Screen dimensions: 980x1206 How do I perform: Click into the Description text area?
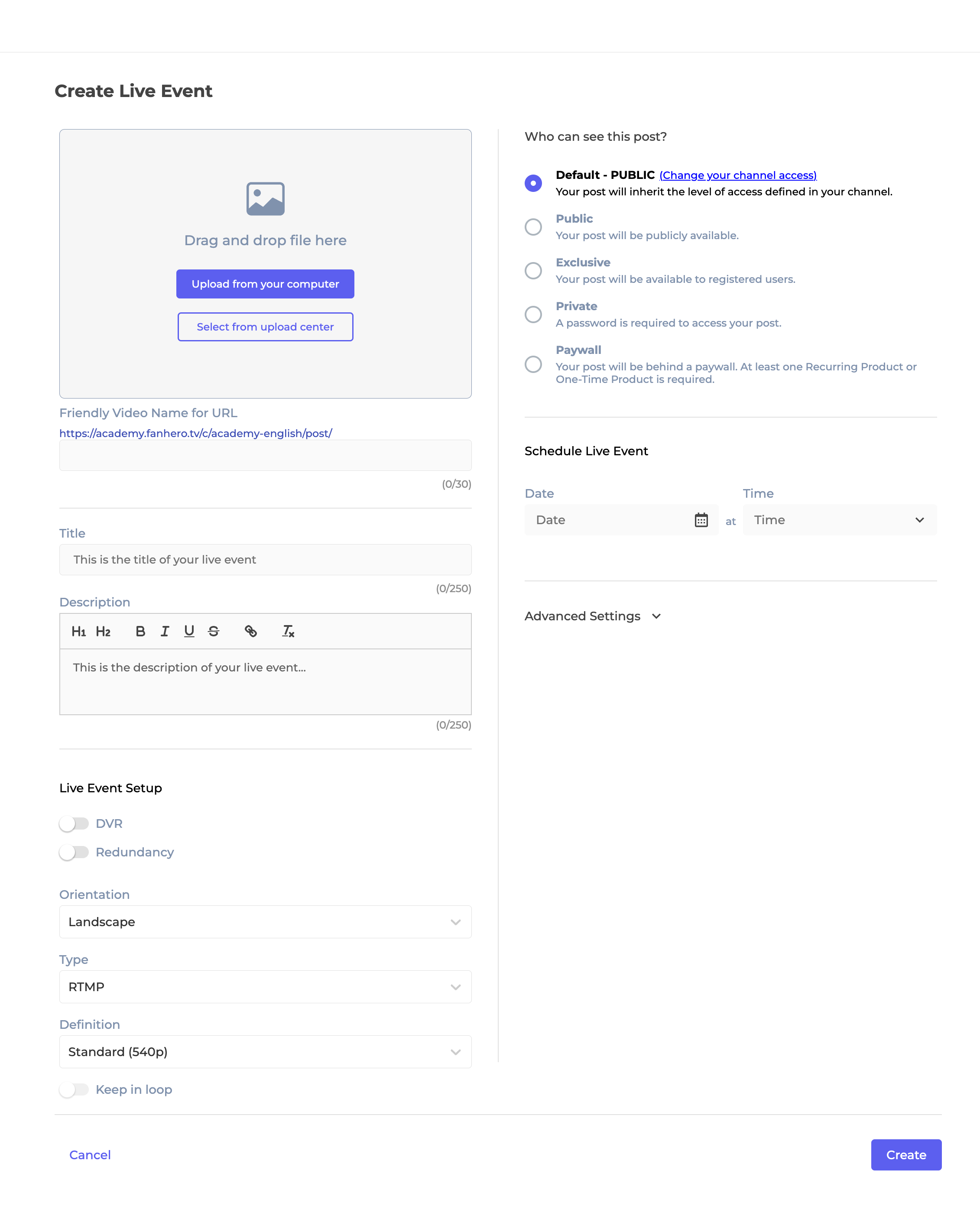(265, 682)
